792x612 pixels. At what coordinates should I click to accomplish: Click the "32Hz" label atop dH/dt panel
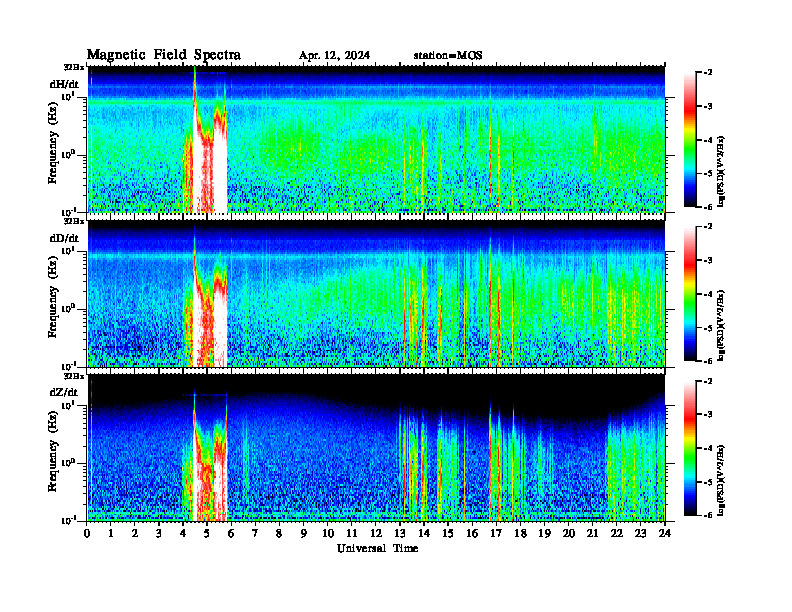[x=74, y=67]
